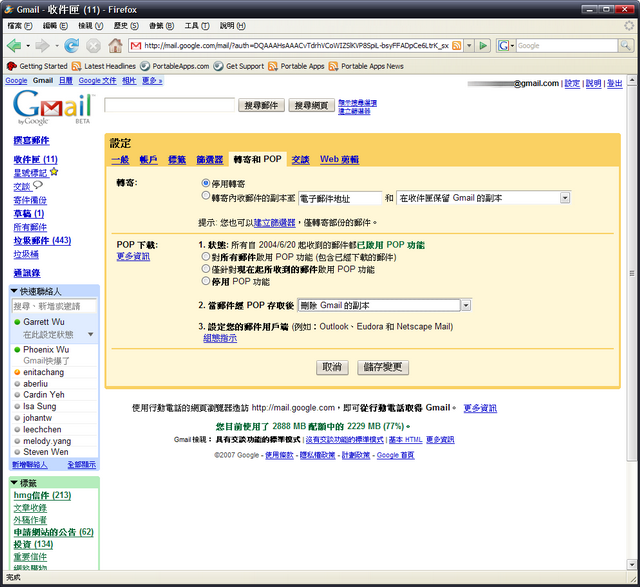Click the search the web button
The width and height of the screenshot is (640, 587).
pos(311,105)
